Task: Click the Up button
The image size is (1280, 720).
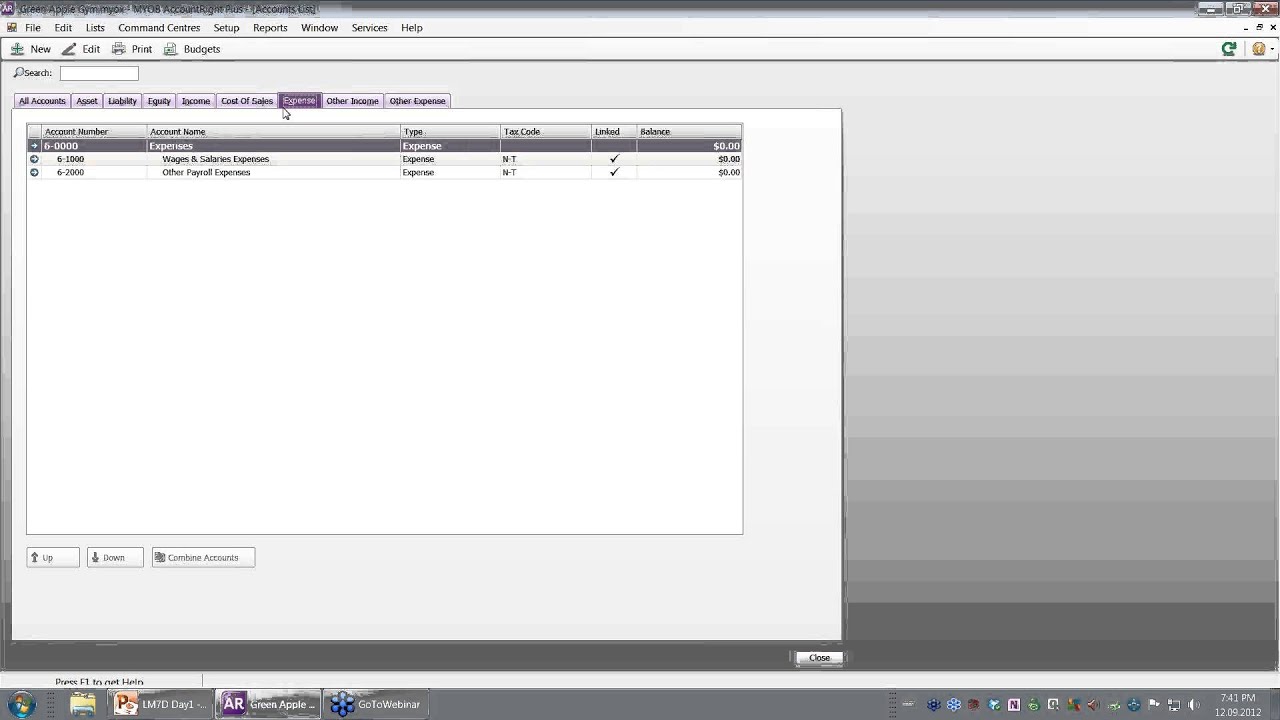Action: click(53, 558)
